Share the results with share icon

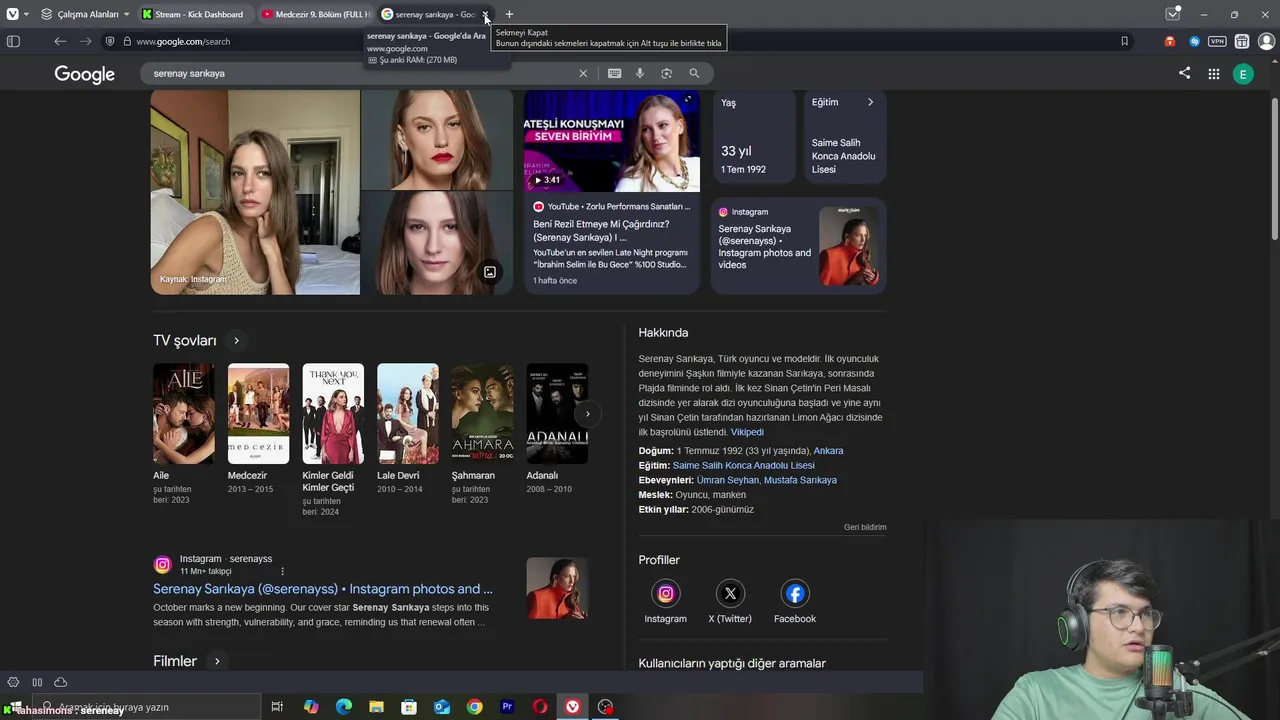click(x=1185, y=73)
